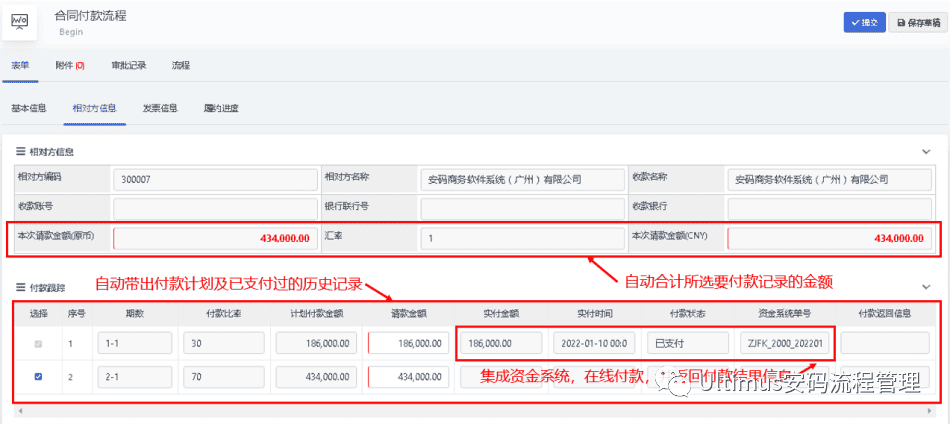Click the 保存草稿 save draft button
Image resolution: width=951 pixels, height=424 pixels.
(x=919, y=22)
